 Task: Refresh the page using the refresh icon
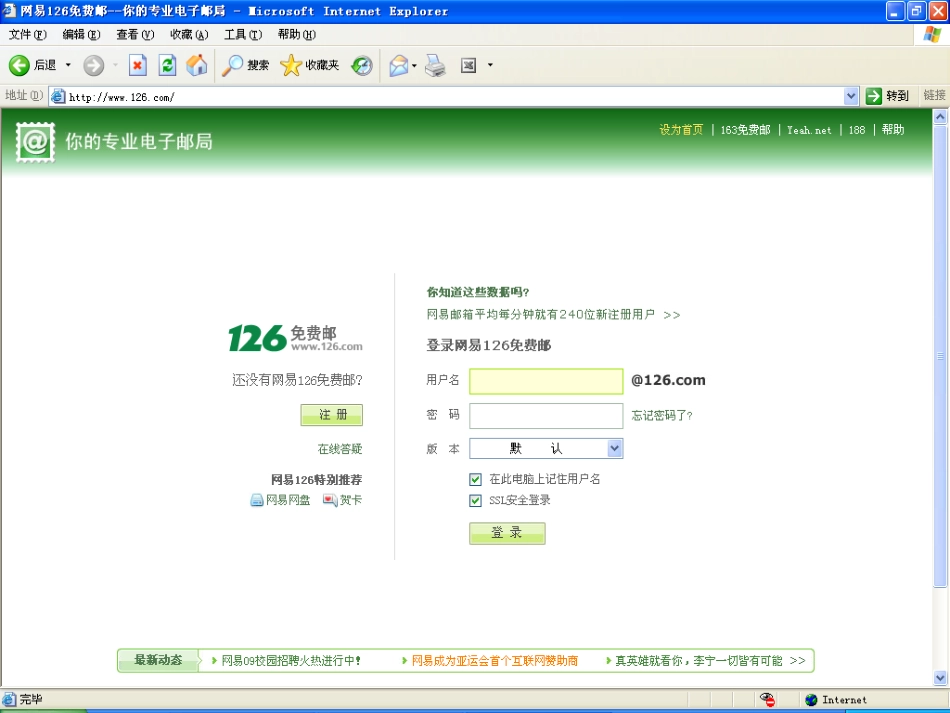pyautogui.click(x=167, y=65)
